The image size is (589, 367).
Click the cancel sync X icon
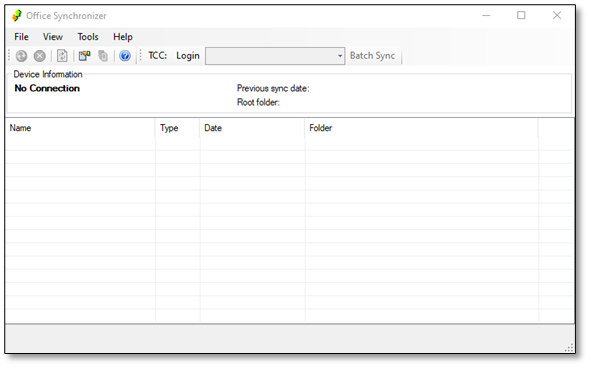tap(39, 56)
